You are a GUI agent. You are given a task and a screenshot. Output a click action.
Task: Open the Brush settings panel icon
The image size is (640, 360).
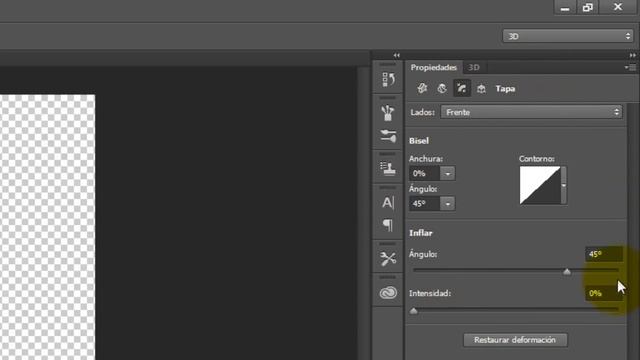(388, 136)
